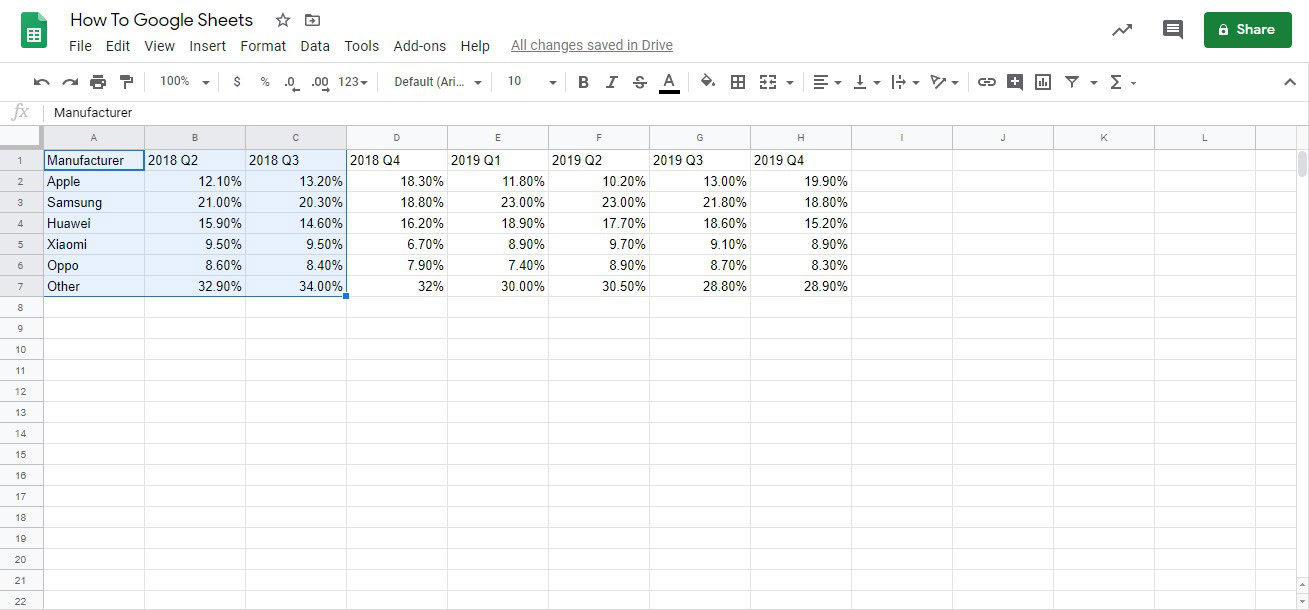This screenshot has height=610, width=1309.
Task: Open All changes saved in Drive link
Action: tap(592, 45)
